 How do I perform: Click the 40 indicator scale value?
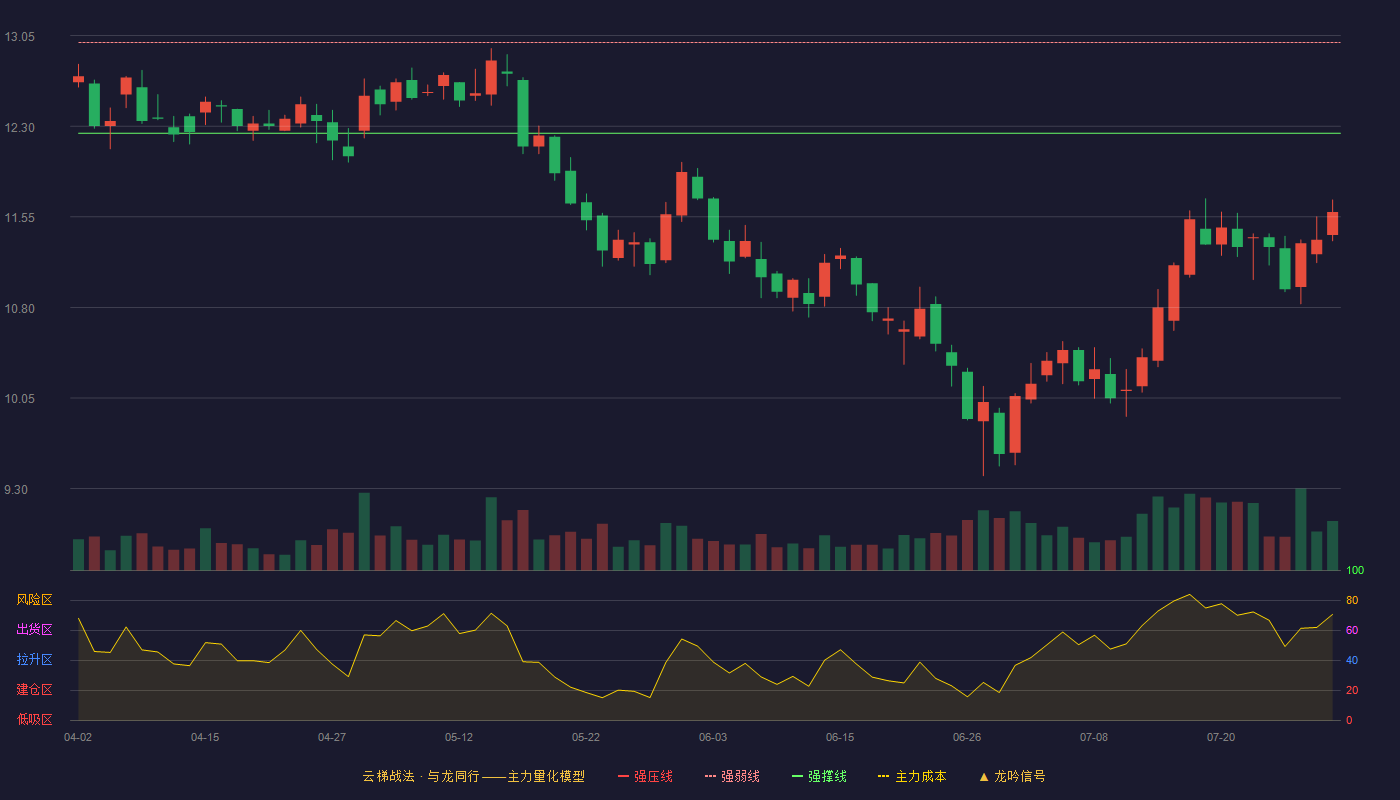point(1352,660)
